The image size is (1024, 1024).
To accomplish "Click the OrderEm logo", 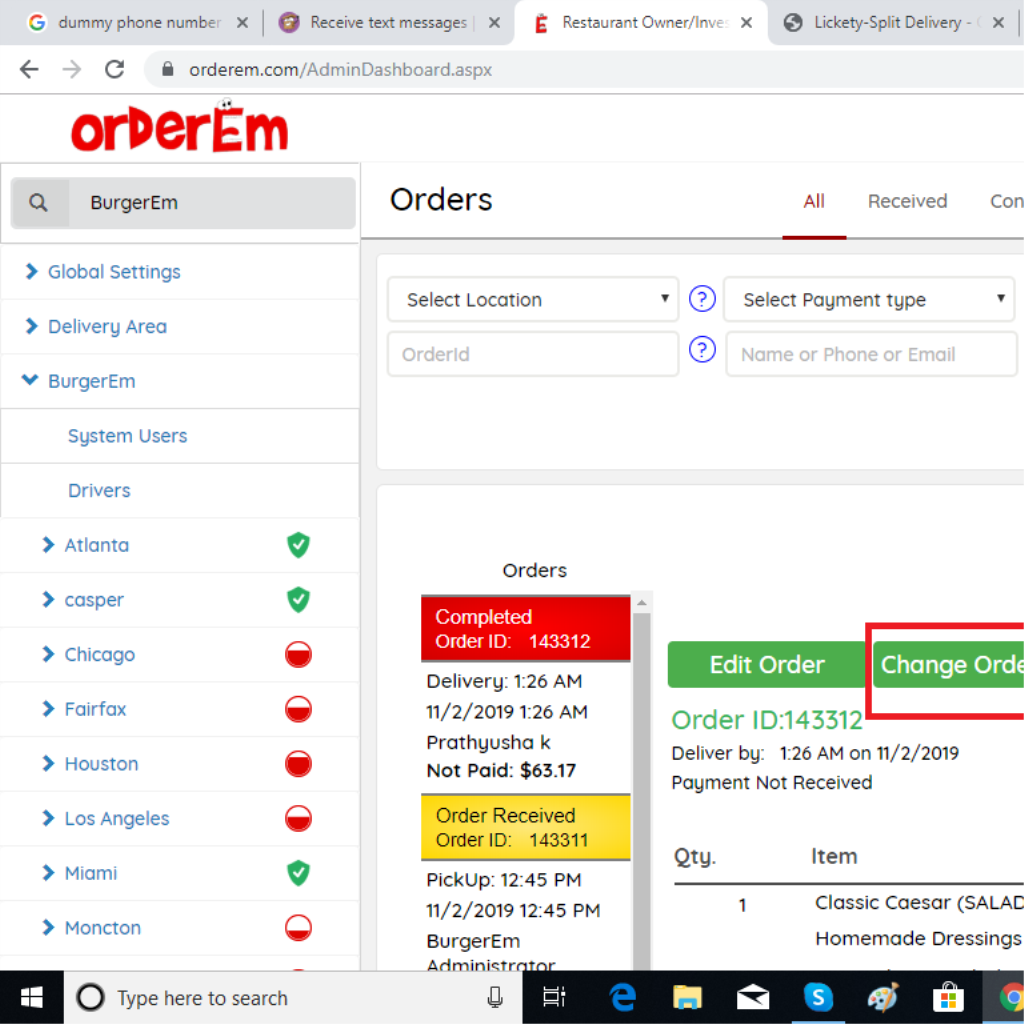I will (x=180, y=128).
